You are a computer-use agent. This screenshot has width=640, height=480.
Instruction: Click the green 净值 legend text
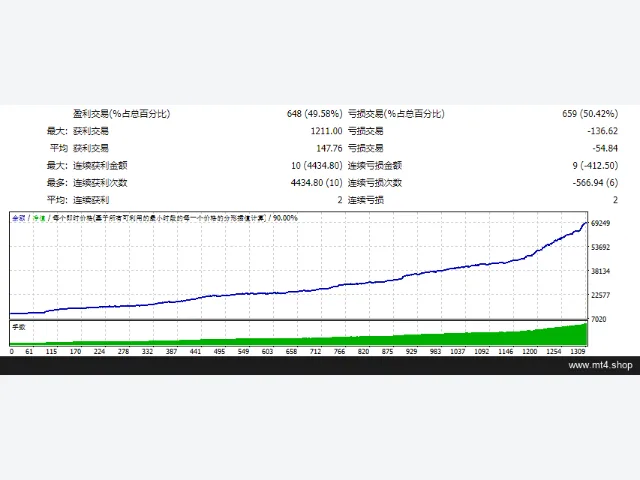pyautogui.click(x=39, y=218)
